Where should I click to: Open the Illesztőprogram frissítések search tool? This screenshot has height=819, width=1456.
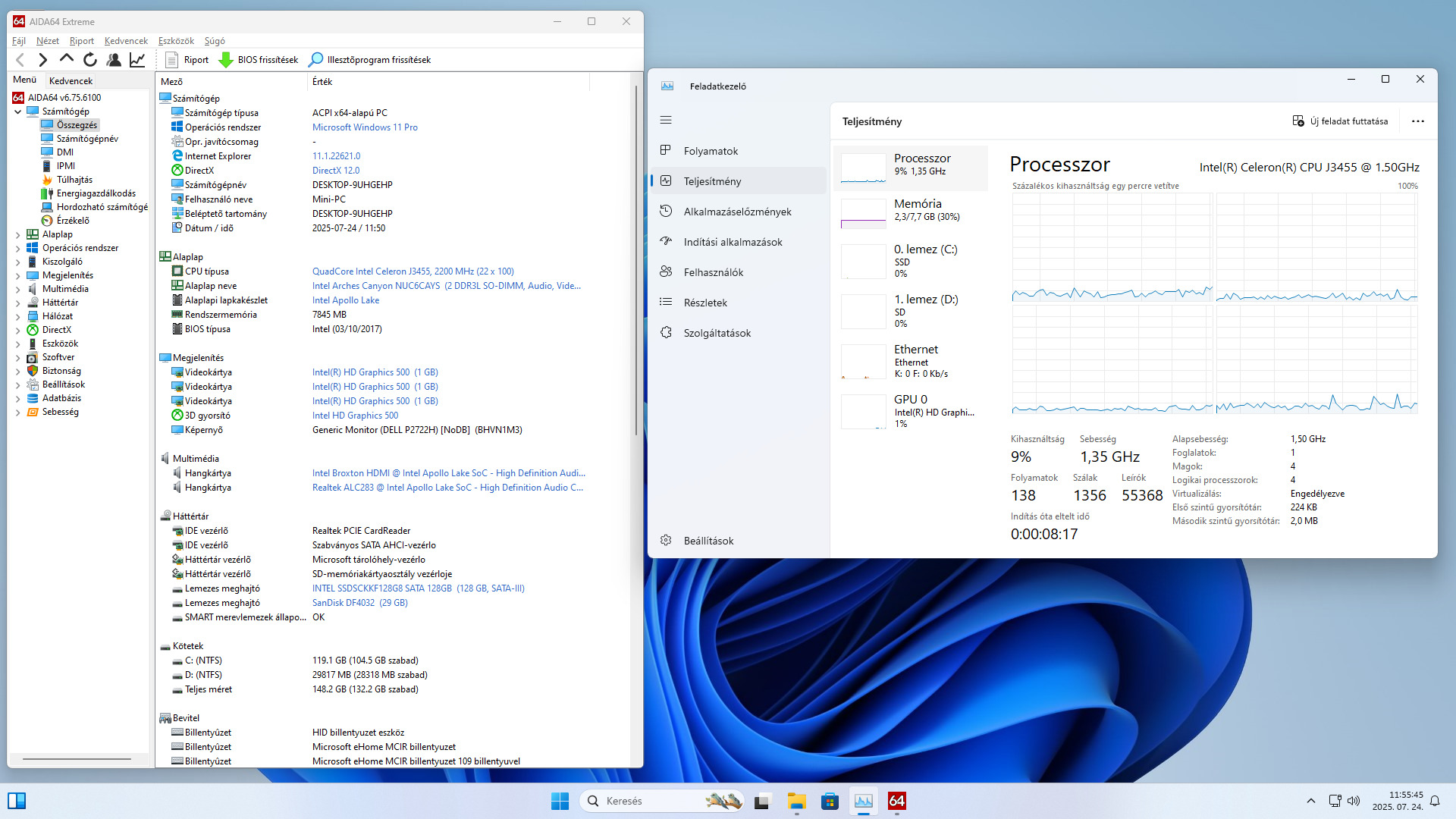pyautogui.click(x=370, y=60)
